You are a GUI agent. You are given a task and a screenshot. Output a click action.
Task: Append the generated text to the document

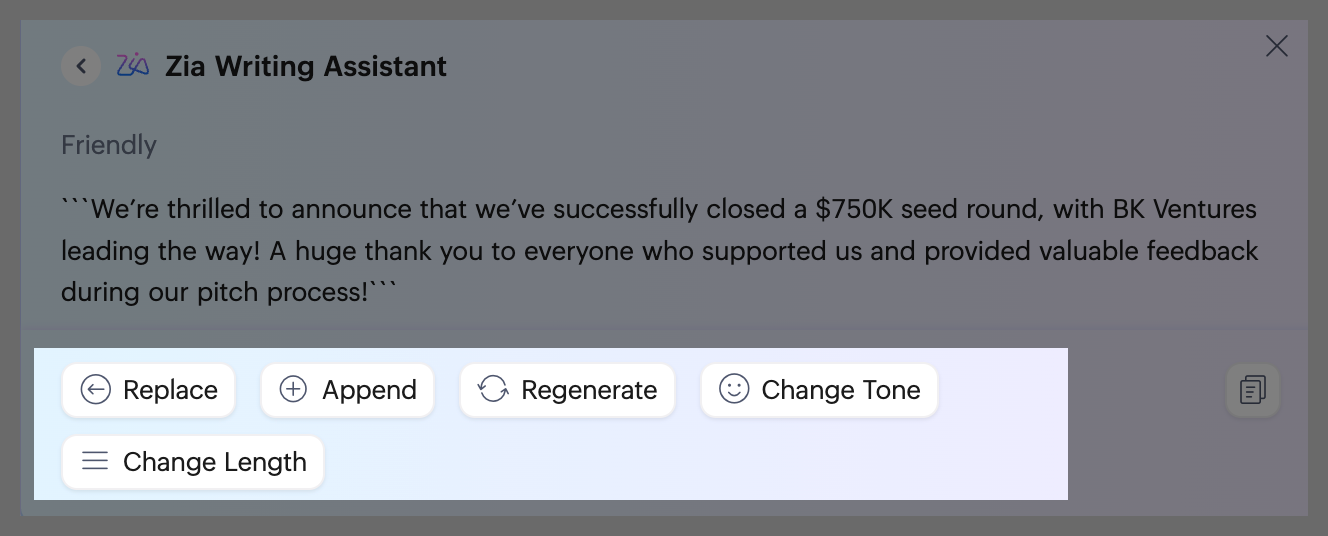tap(347, 390)
